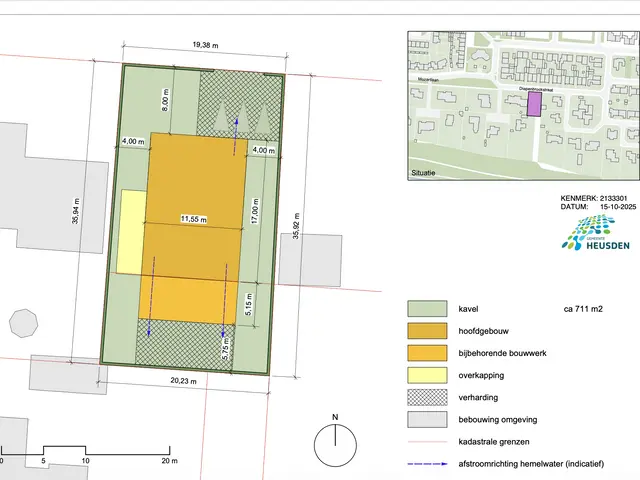Viewport: 640px width, 480px height.
Task: Click the bebouwing omgeving grey swatch
Action: point(427,419)
